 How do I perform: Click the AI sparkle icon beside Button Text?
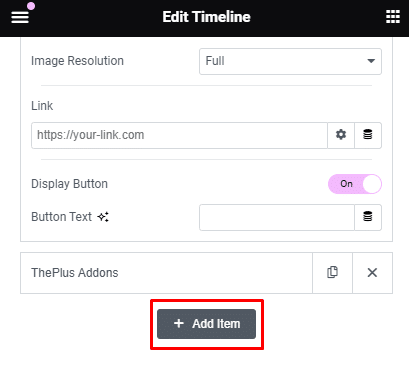(103, 217)
